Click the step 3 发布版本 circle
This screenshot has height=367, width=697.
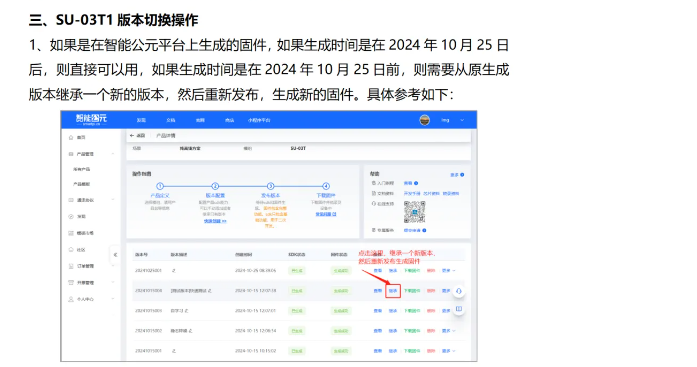coord(270,186)
